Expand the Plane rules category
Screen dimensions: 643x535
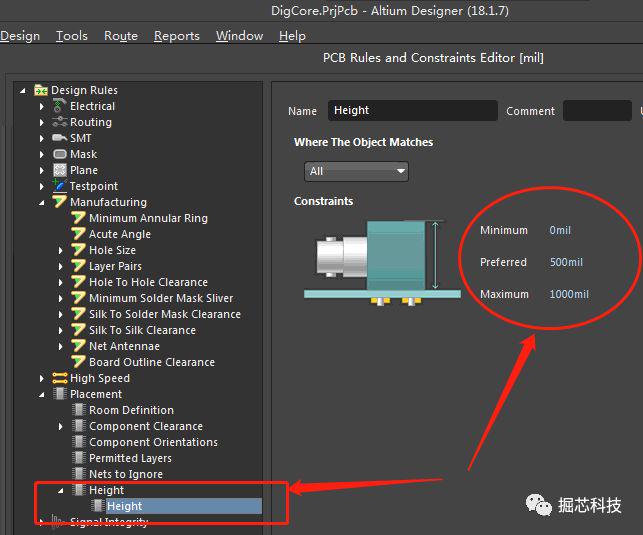41,170
